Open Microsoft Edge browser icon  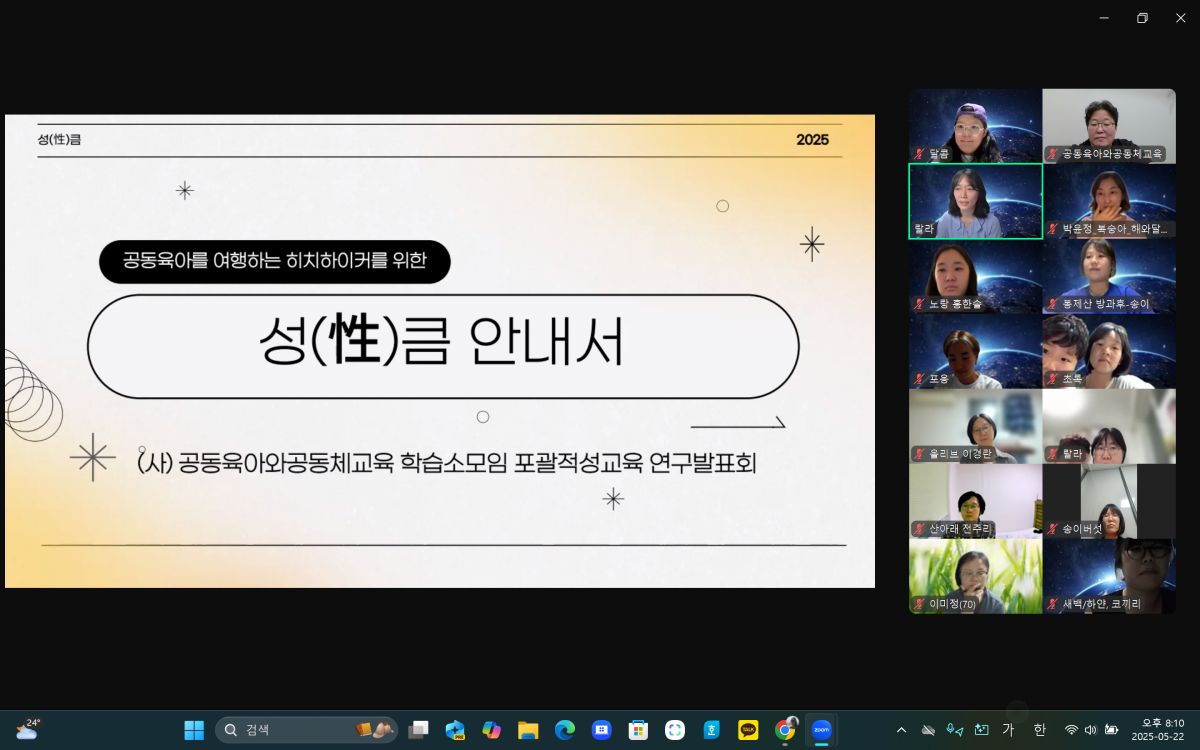pyautogui.click(x=565, y=730)
